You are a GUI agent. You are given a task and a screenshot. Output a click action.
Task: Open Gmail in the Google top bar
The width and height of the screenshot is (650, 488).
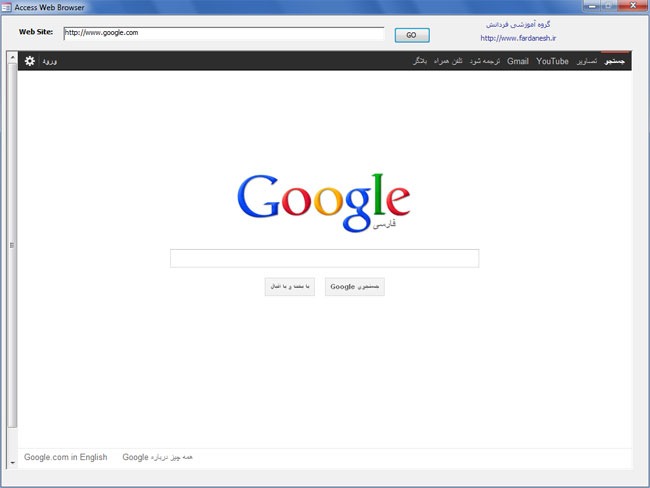[x=518, y=61]
